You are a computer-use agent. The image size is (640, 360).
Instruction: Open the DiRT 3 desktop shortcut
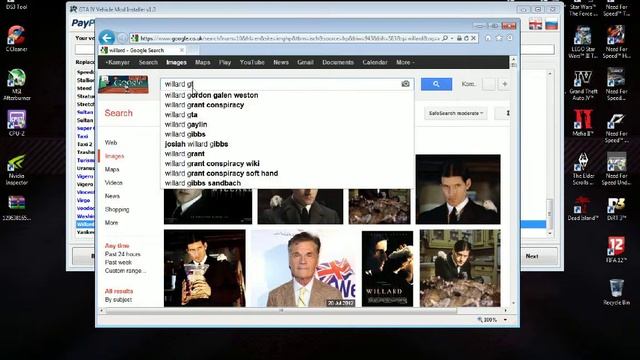point(616,209)
